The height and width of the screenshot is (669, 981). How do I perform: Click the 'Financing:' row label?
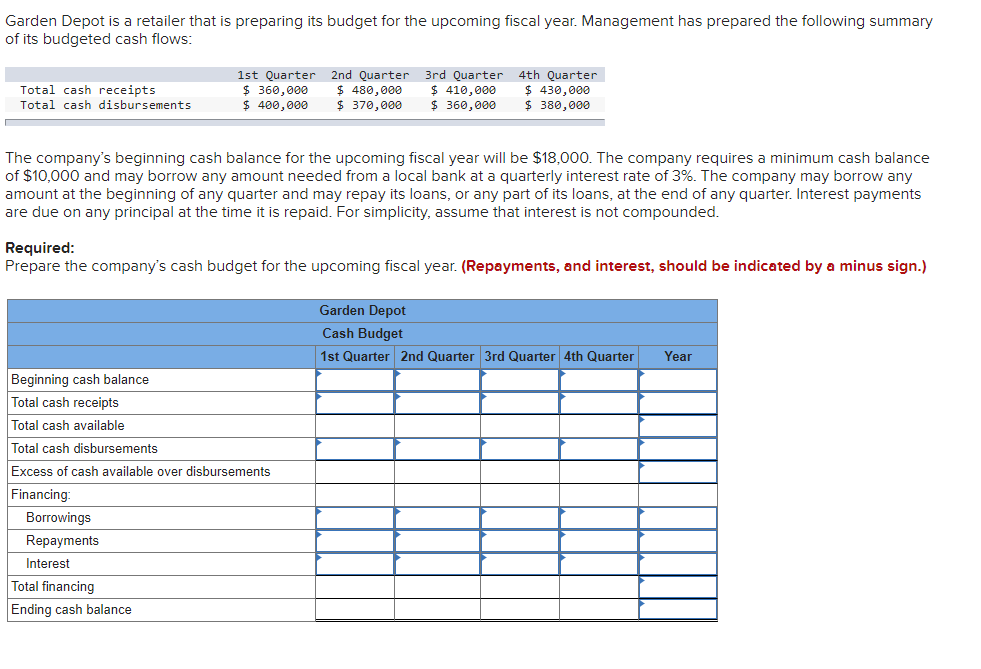(41, 494)
